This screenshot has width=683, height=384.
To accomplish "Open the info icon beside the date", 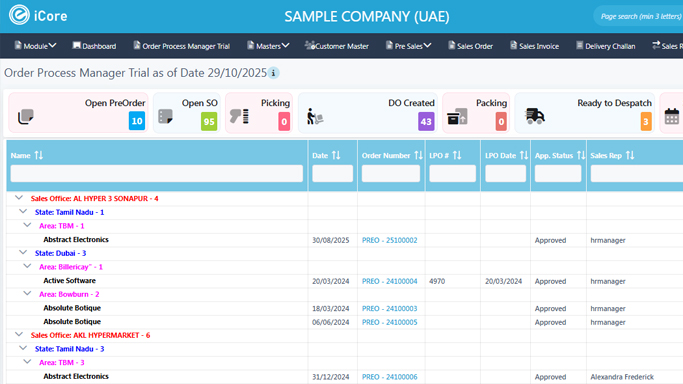I will tap(274, 73).
